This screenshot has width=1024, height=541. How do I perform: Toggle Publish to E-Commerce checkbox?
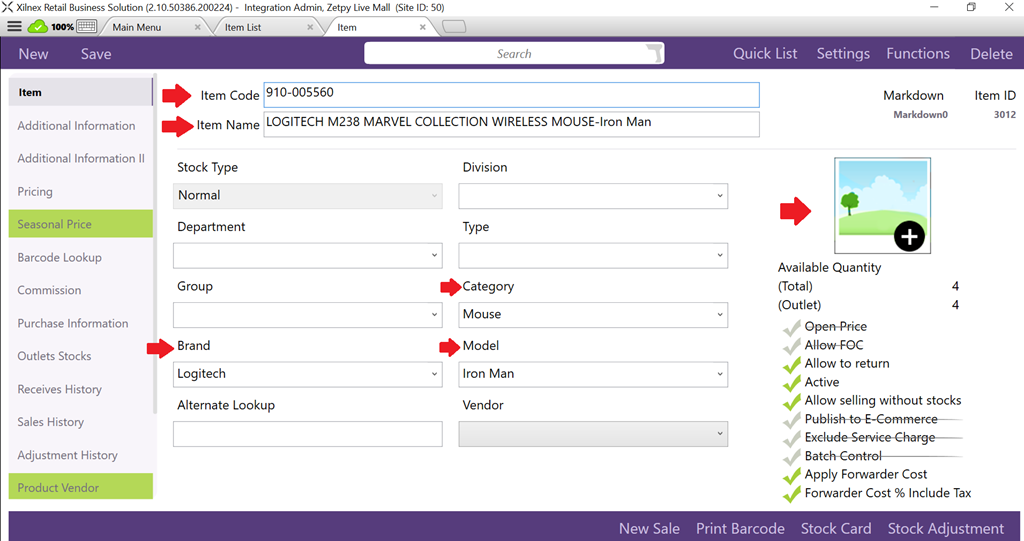(x=792, y=419)
